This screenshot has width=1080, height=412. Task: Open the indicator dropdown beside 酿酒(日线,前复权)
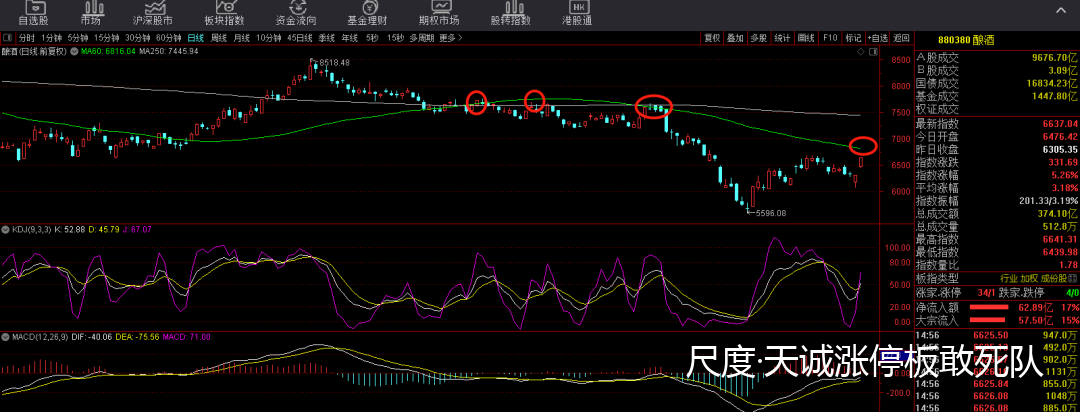pyautogui.click(x=72, y=50)
